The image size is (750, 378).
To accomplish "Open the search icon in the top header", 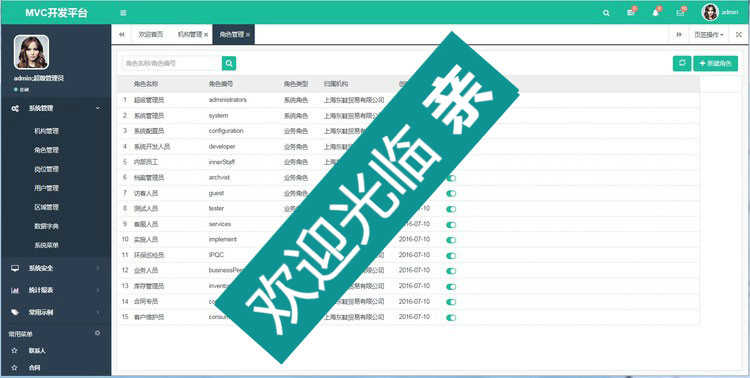I will [x=606, y=13].
